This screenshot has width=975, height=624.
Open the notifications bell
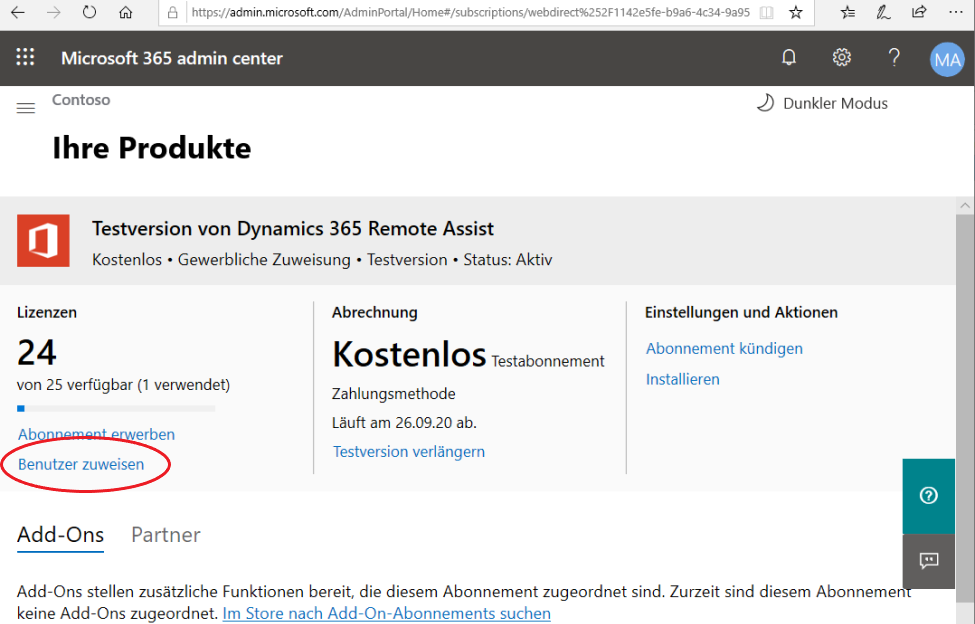(788, 58)
